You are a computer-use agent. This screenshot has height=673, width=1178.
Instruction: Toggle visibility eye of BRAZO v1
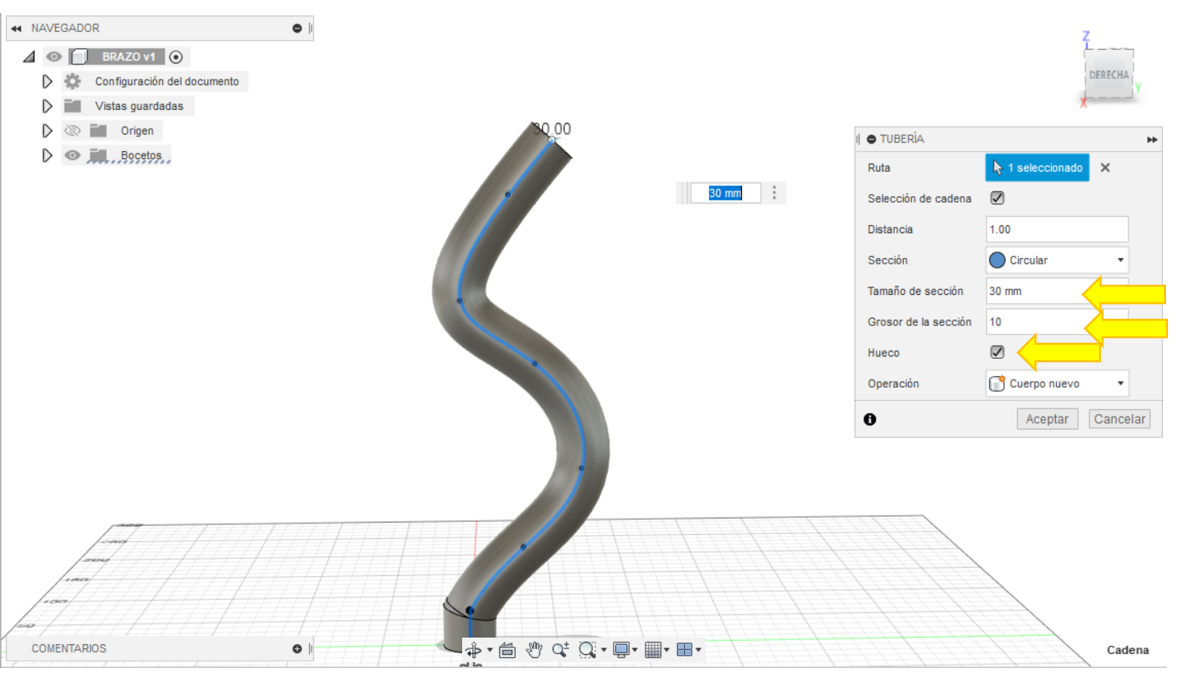point(53,56)
